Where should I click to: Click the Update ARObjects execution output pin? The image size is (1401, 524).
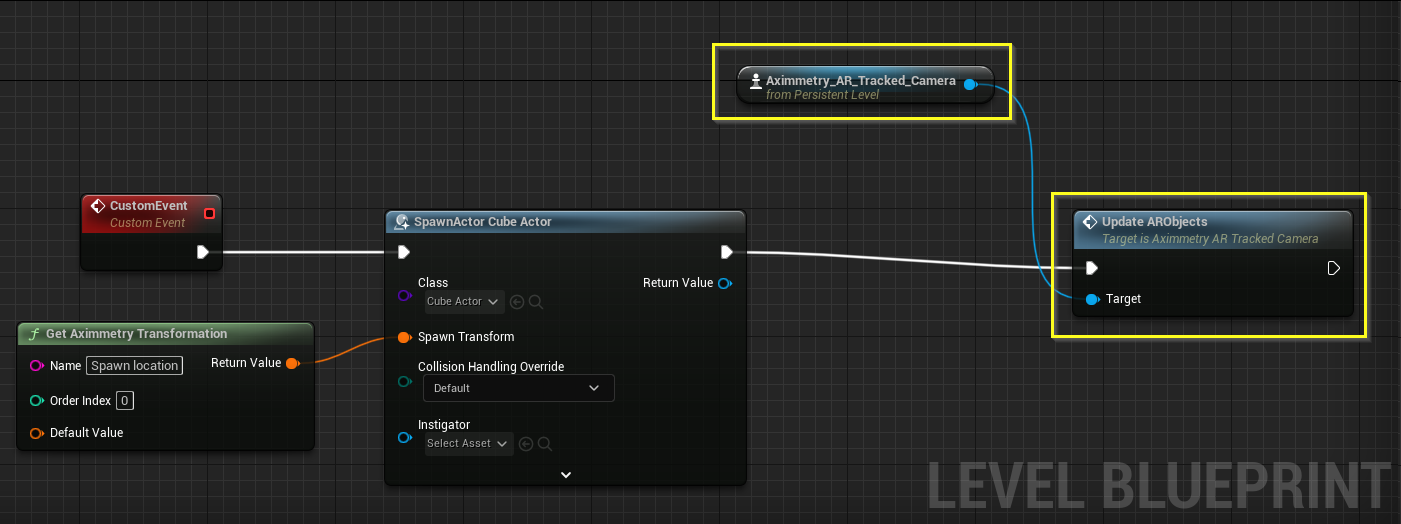pos(1333,268)
